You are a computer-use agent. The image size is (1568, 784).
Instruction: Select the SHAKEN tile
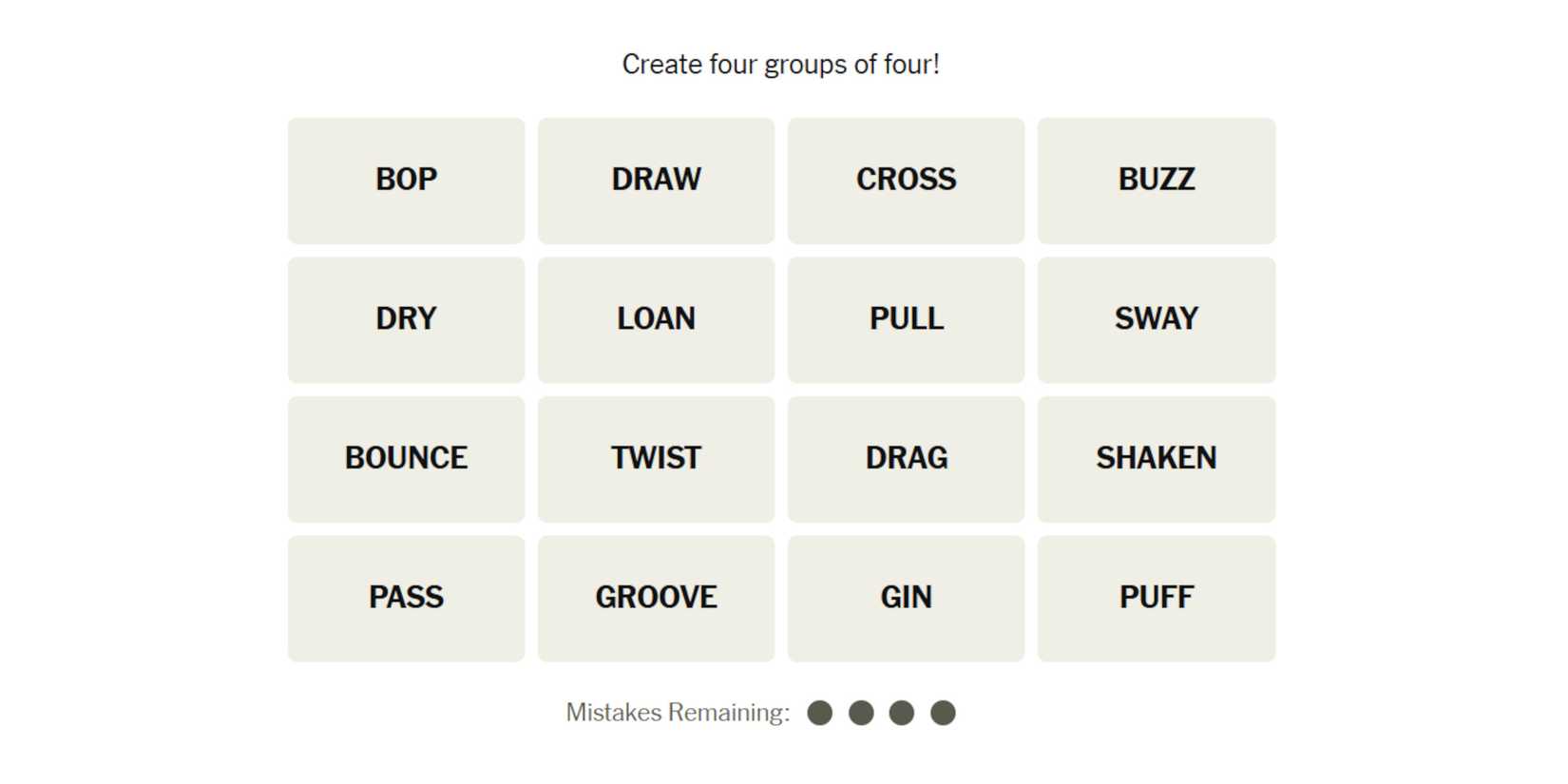click(x=1156, y=459)
